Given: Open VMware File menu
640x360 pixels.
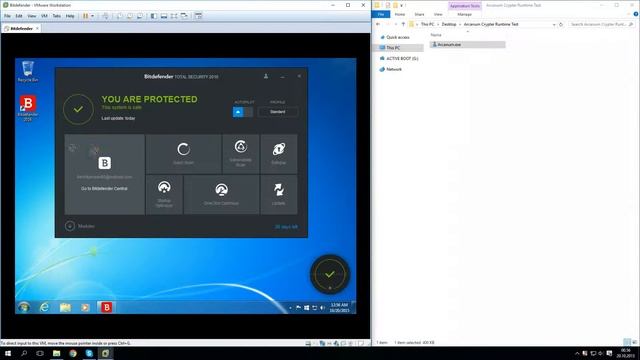Looking at the screenshot, I should pyautogui.click(x=7, y=16).
